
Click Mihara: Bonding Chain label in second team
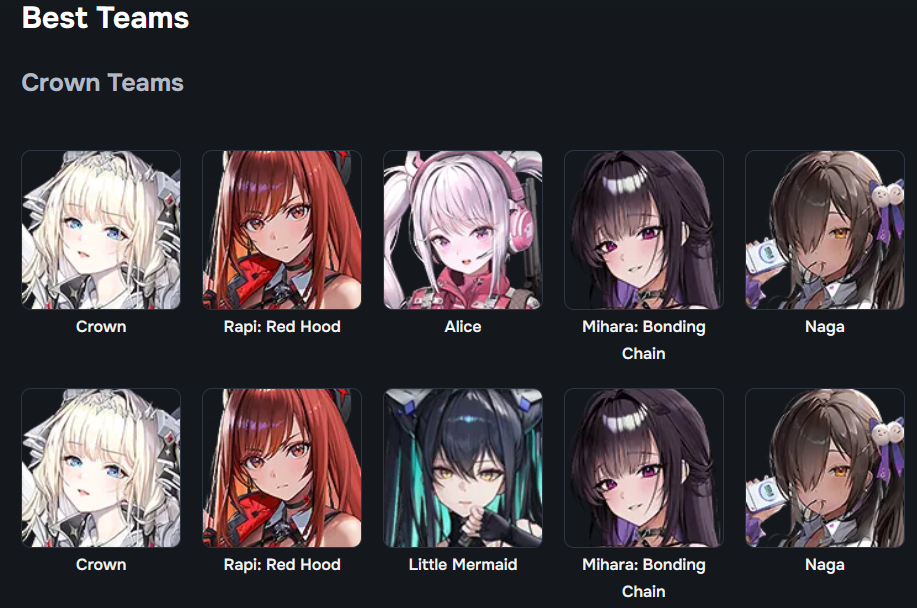coord(644,578)
